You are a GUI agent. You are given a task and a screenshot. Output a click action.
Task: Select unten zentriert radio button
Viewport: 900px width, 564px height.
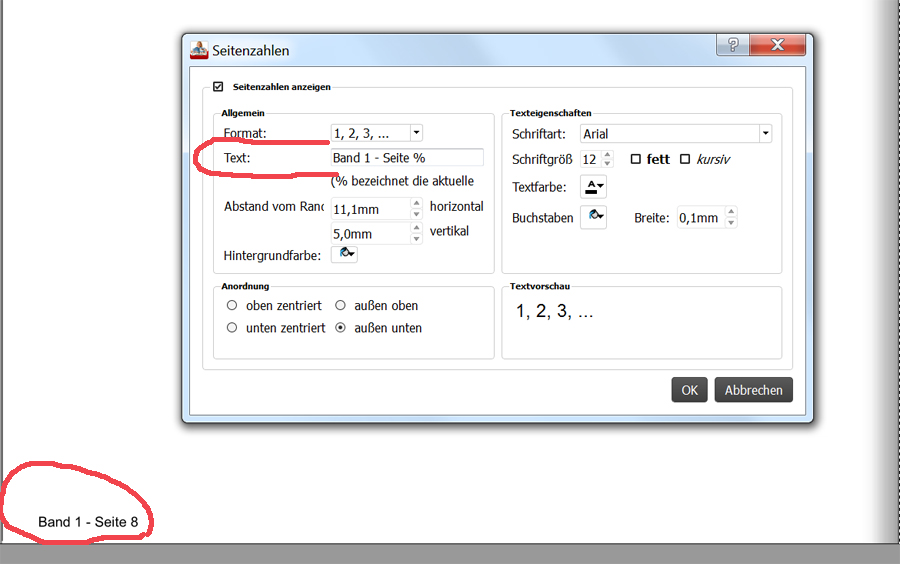232,328
